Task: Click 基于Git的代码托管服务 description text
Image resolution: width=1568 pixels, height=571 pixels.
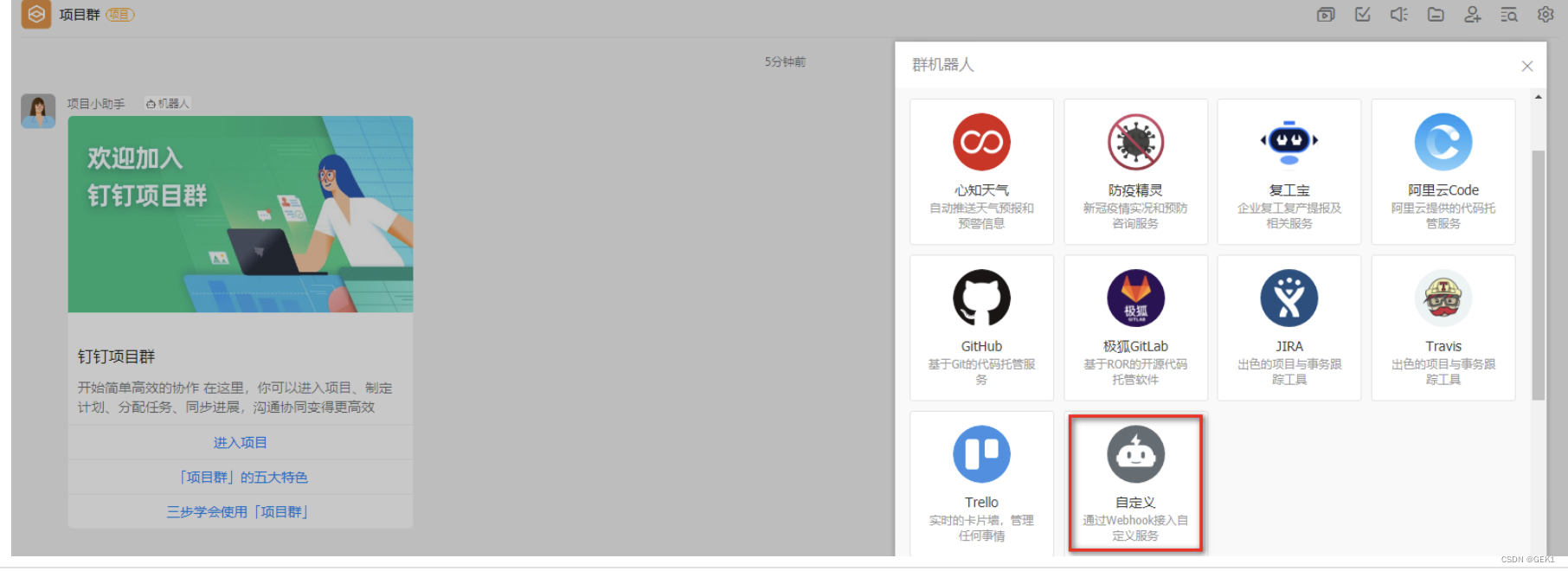Action: (981, 372)
